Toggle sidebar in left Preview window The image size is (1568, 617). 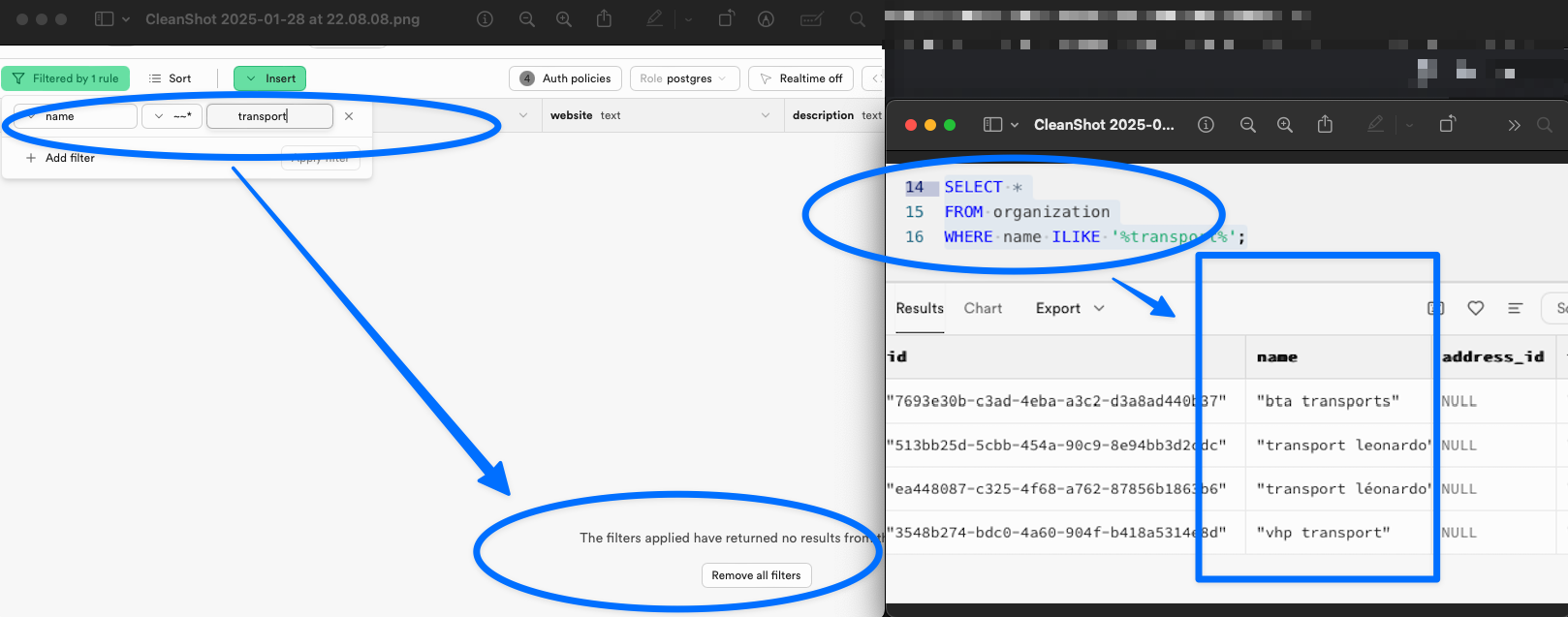point(104,19)
